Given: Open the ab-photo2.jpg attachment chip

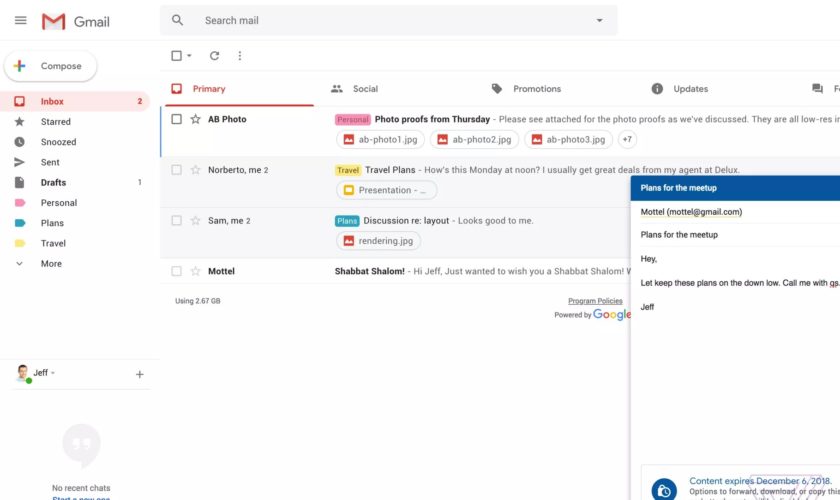Looking at the screenshot, I should pos(473,140).
